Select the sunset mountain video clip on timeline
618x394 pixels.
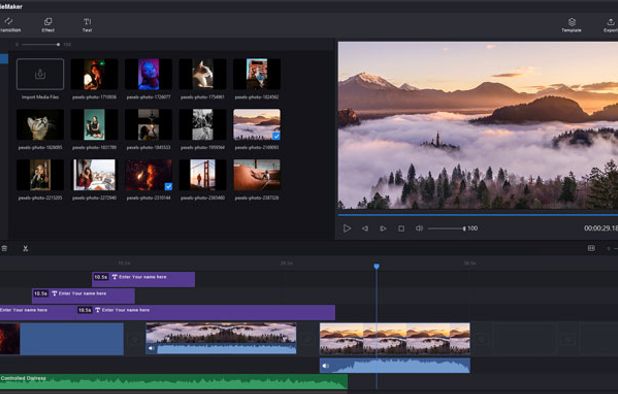(x=395, y=338)
